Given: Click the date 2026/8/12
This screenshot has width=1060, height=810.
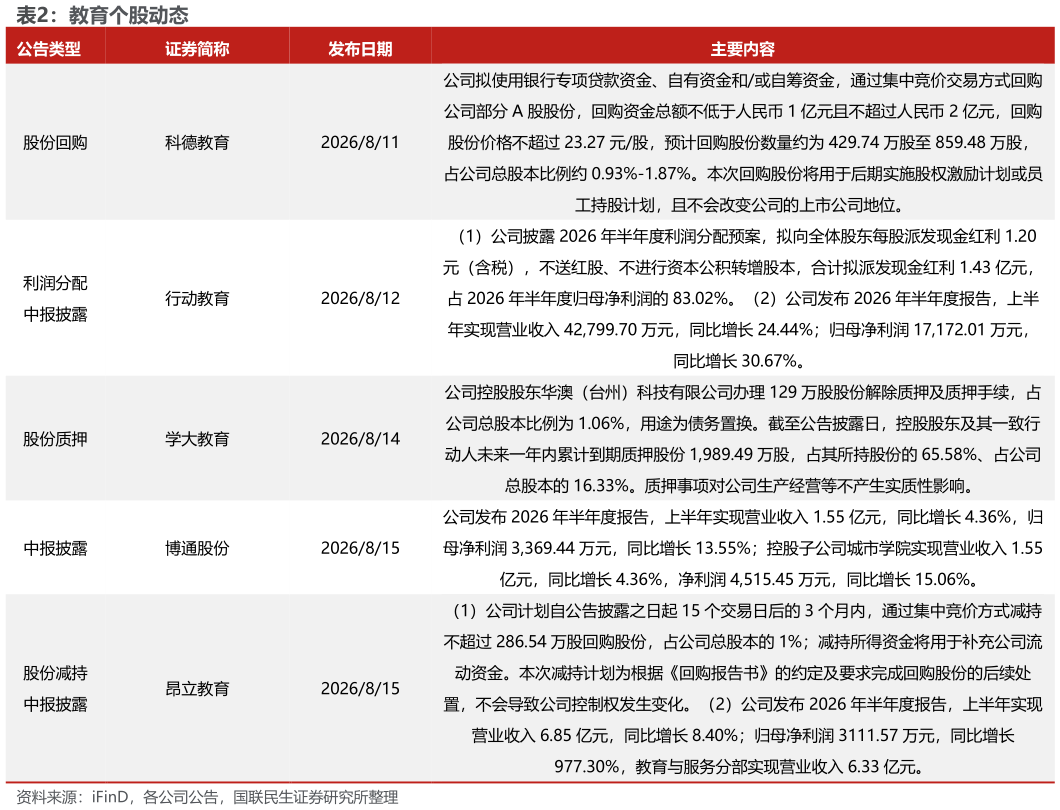Looking at the screenshot, I should coord(360,299).
